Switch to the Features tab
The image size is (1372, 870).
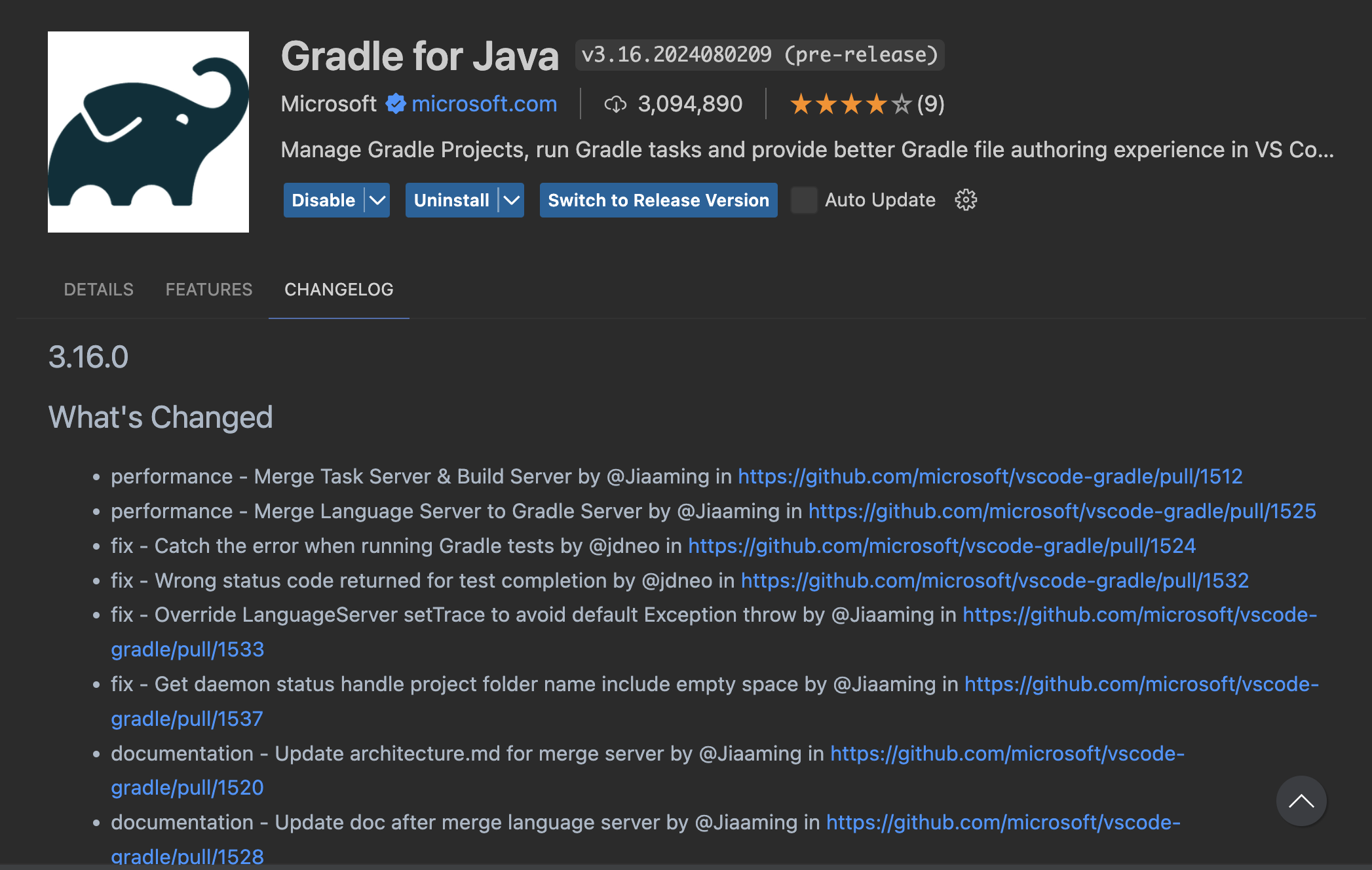point(208,290)
